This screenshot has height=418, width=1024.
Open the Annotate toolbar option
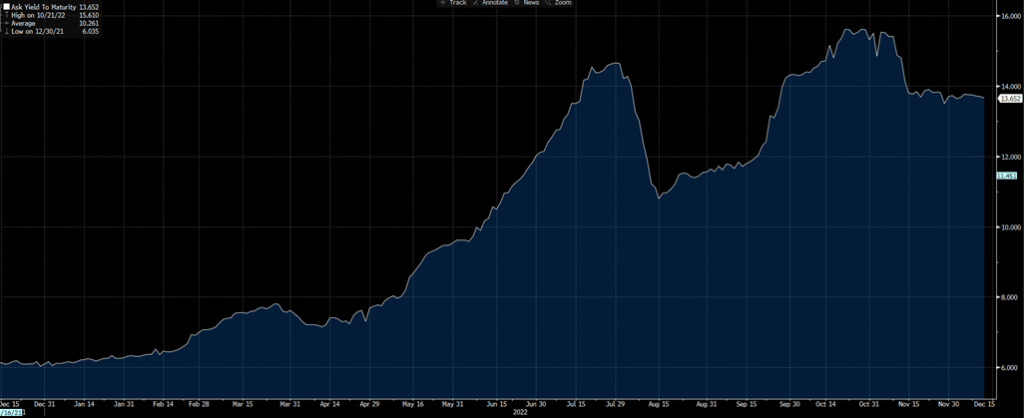494,4
